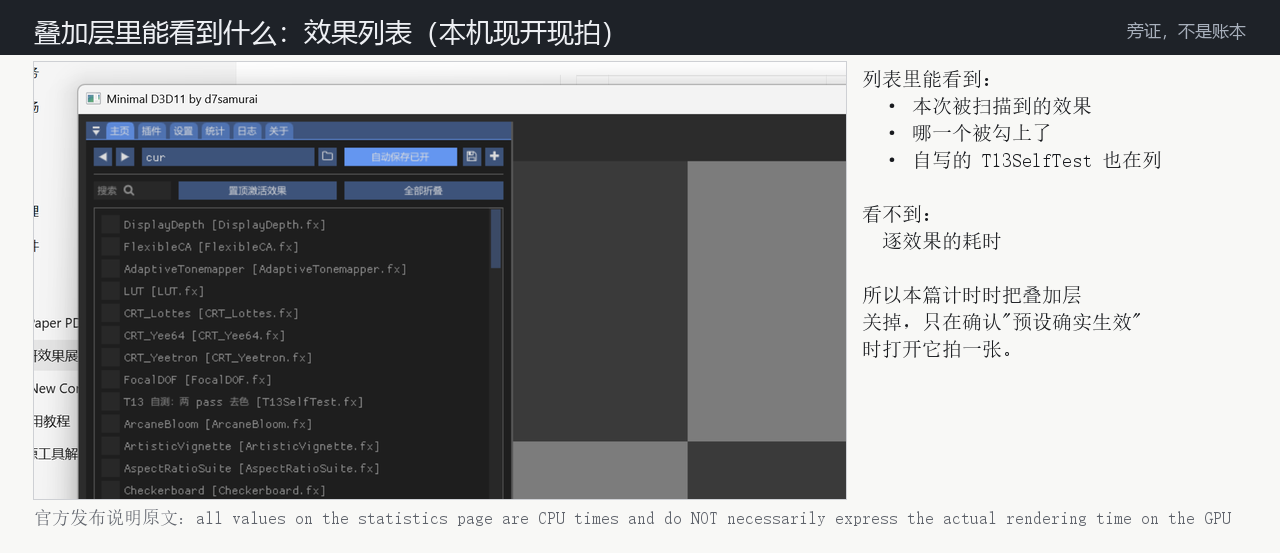The height and width of the screenshot is (553, 1280).
Task: Click the next preset arrow button
Action: tap(125, 157)
